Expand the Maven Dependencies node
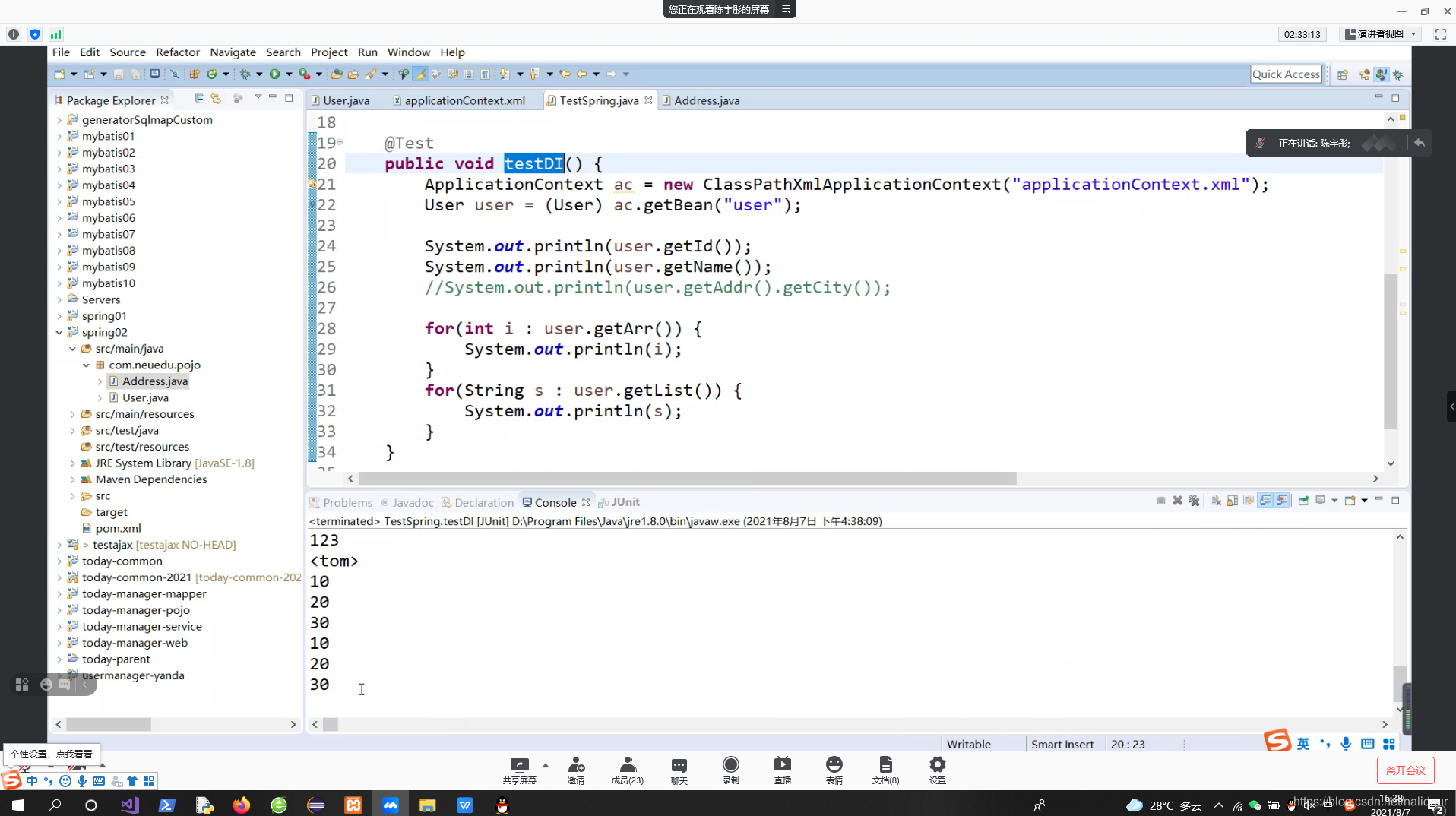Viewport: 1456px width, 816px height. click(x=73, y=479)
